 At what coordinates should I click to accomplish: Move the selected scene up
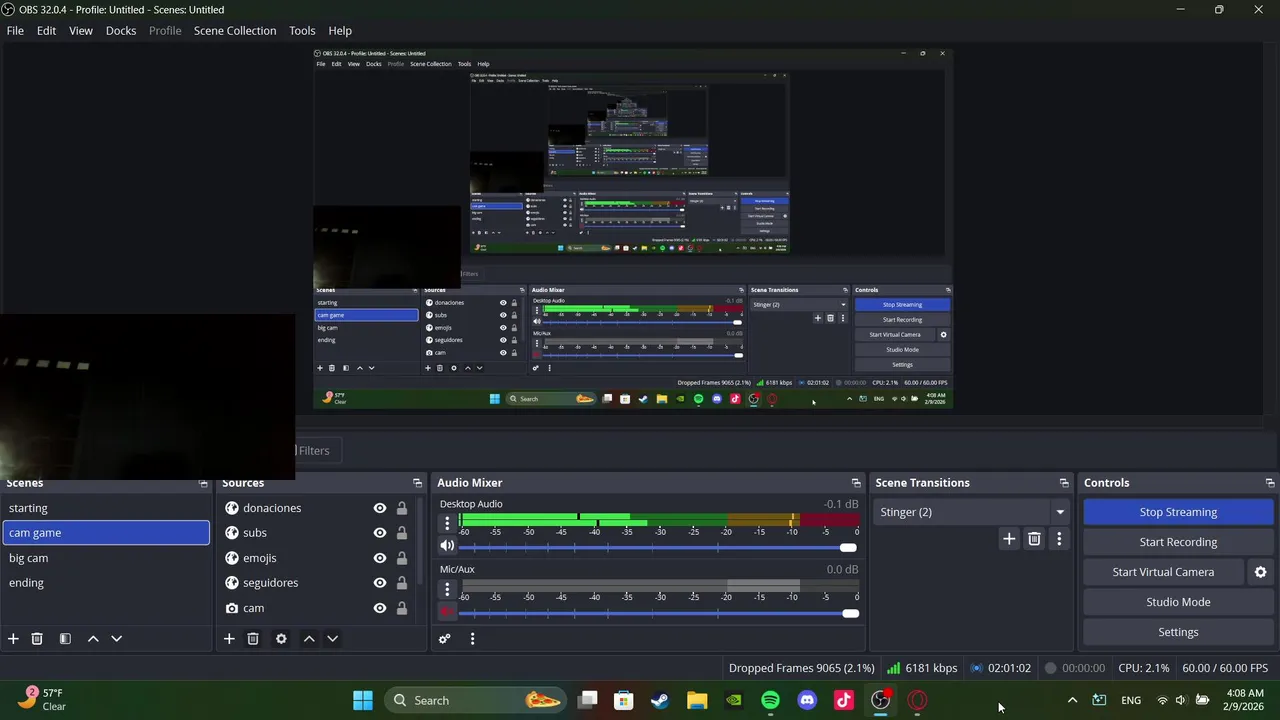93,639
